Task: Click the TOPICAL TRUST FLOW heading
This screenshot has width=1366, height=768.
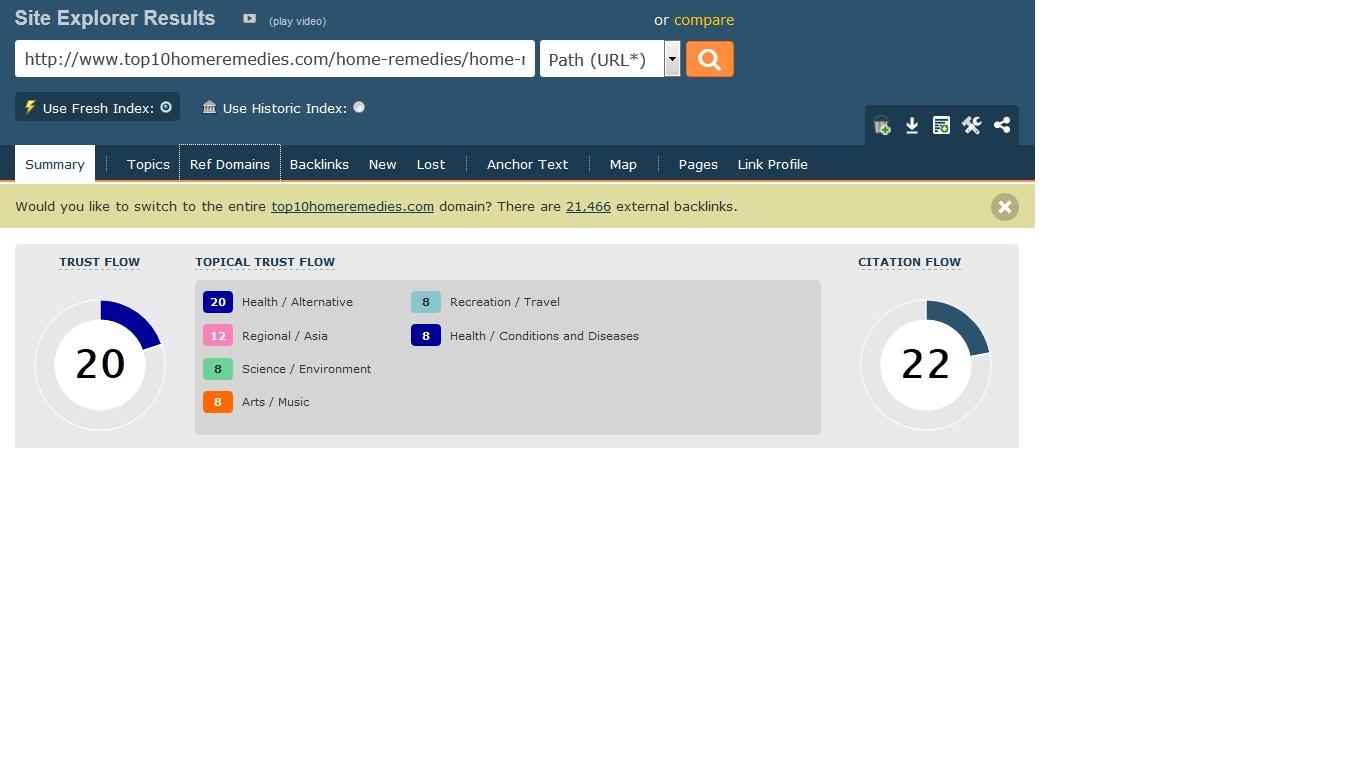Action: (x=265, y=262)
